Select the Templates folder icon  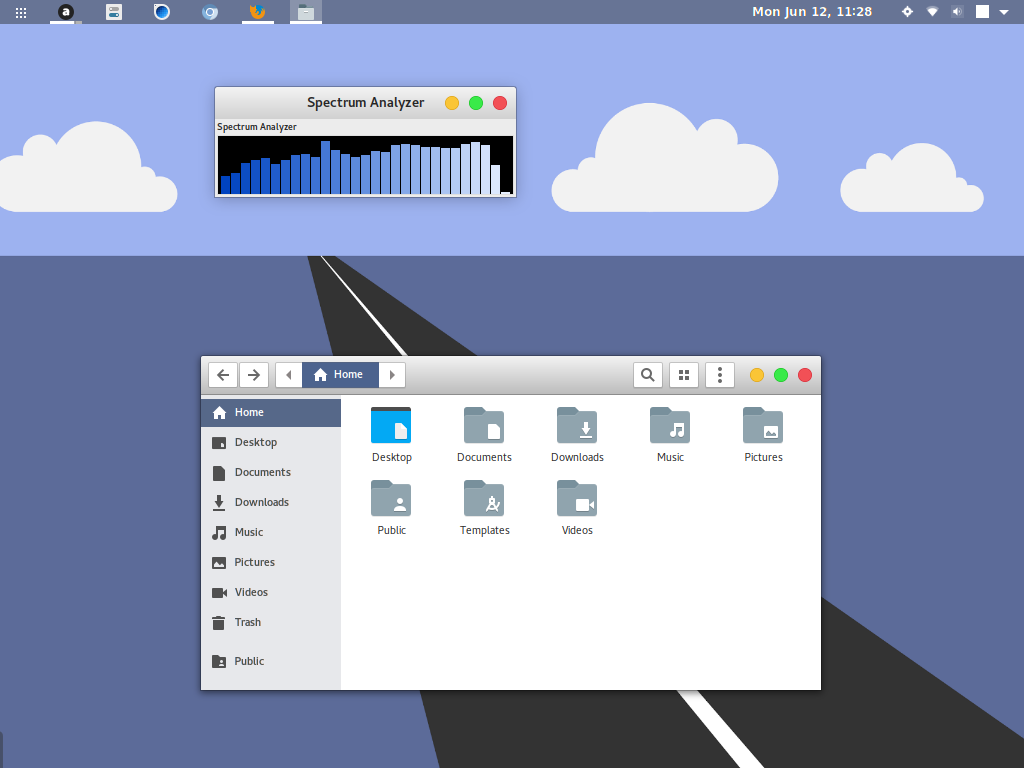(x=484, y=499)
